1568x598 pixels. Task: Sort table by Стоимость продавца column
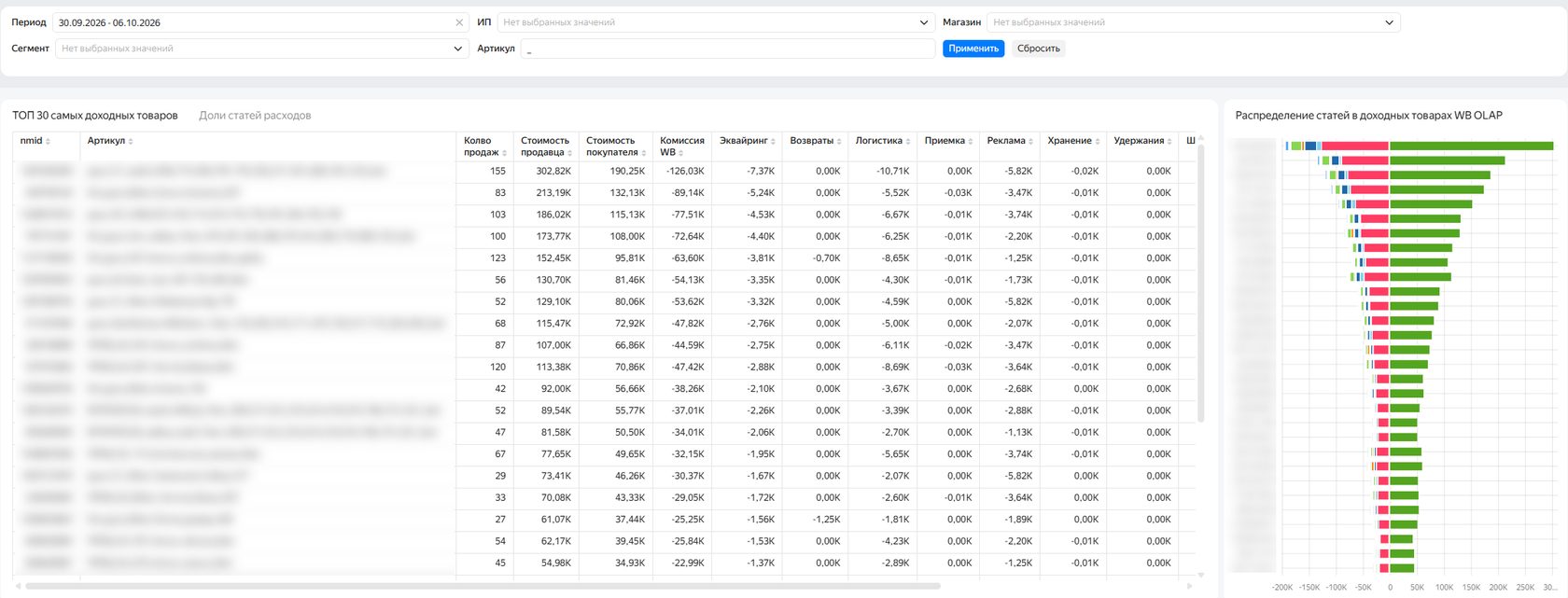(570, 153)
